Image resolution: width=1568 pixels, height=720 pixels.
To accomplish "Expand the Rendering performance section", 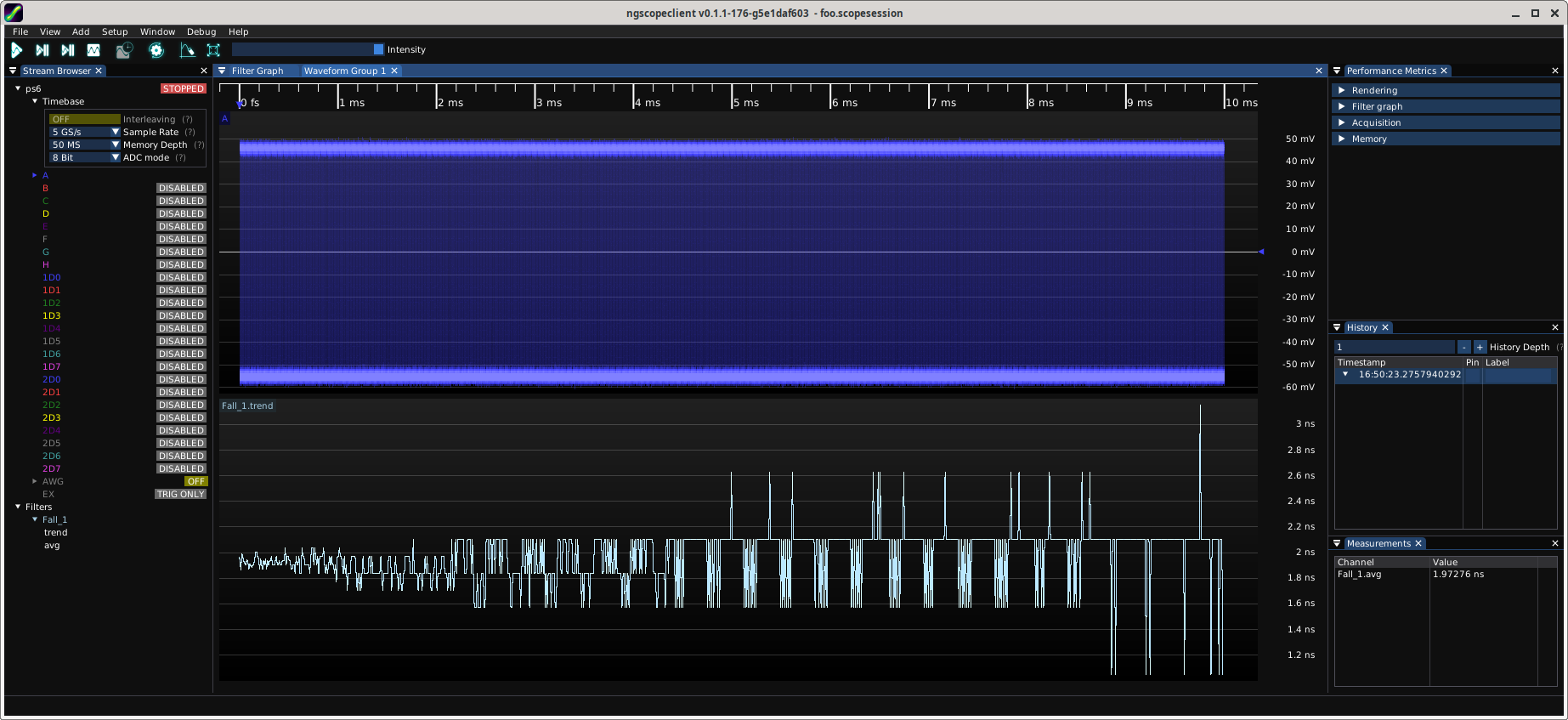I will (x=1374, y=90).
